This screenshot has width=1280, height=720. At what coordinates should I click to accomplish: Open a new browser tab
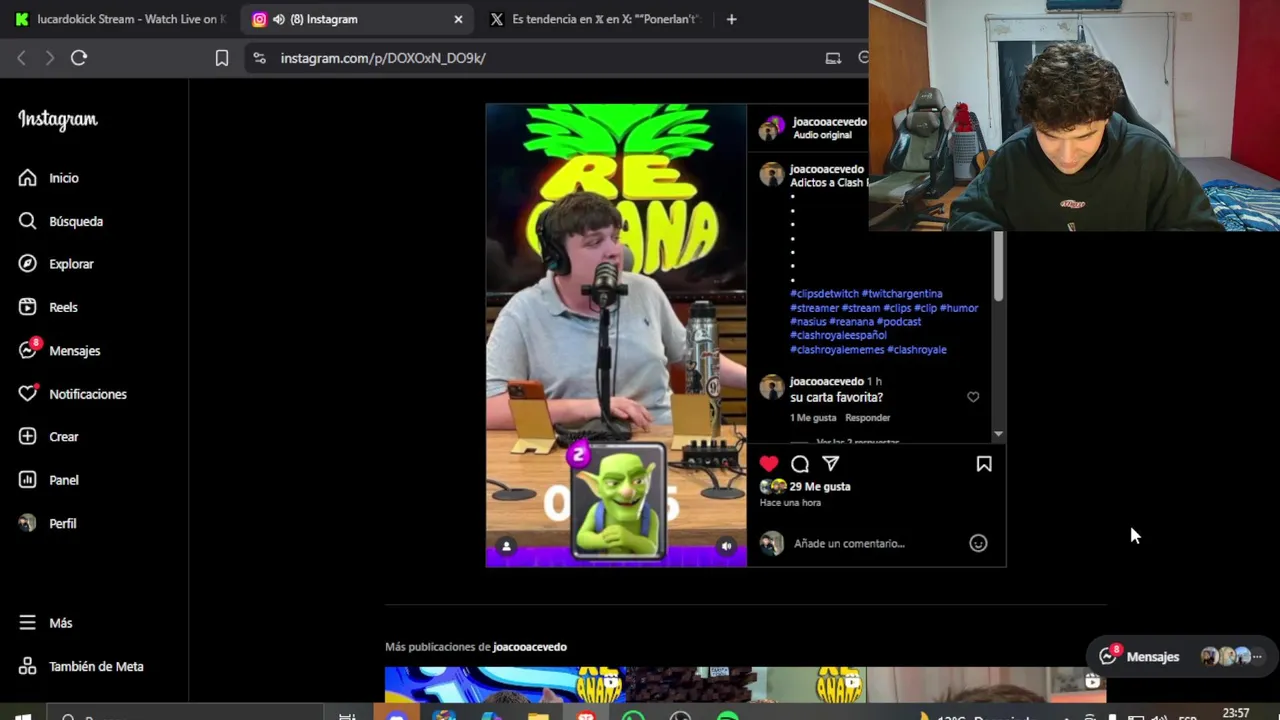pyautogui.click(x=731, y=19)
